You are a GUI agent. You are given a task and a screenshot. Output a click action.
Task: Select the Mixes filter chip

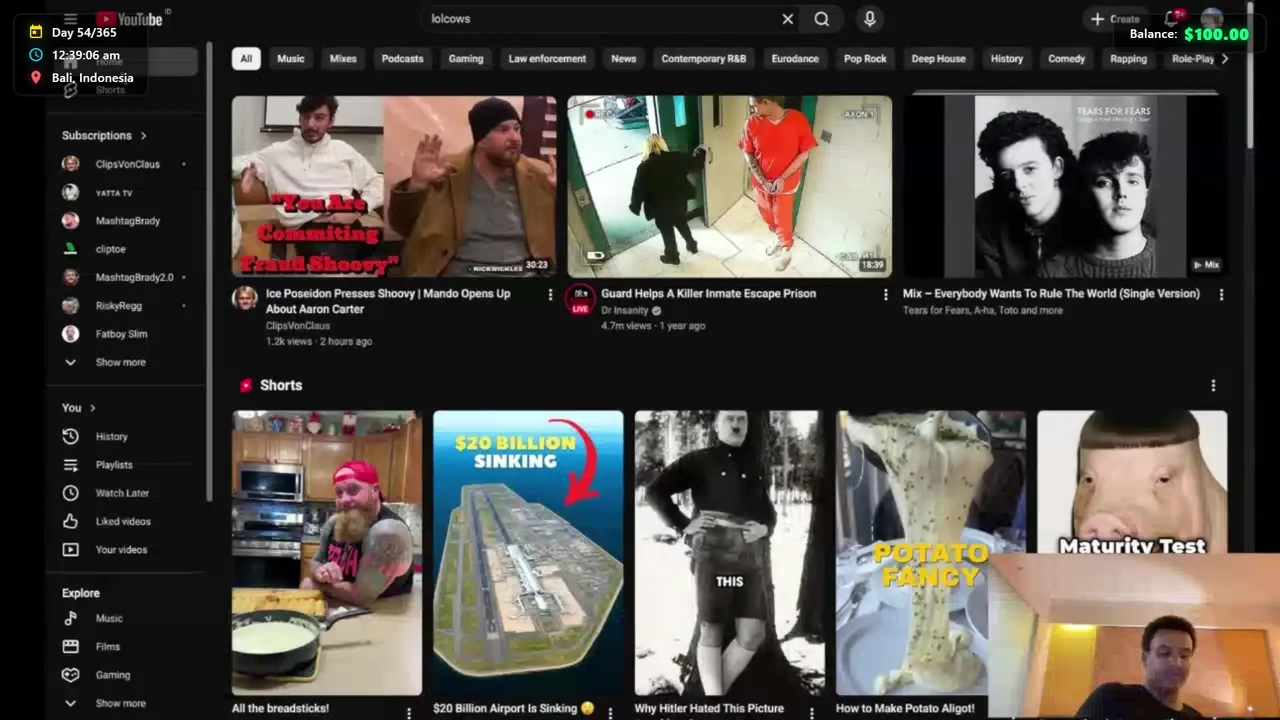tap(343, 59)
